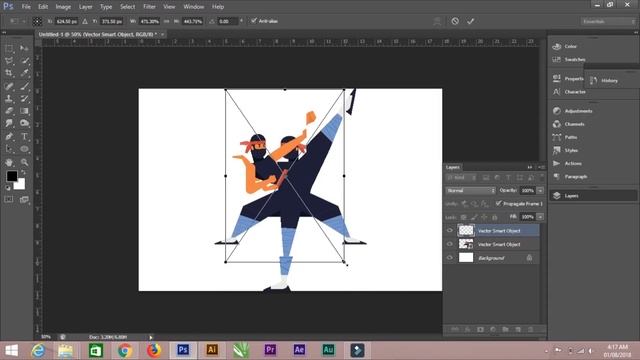Toggle the width-height aspect ratio link
Image resolution: width=640 pixels, height=360 pixels.
[167, 21]
